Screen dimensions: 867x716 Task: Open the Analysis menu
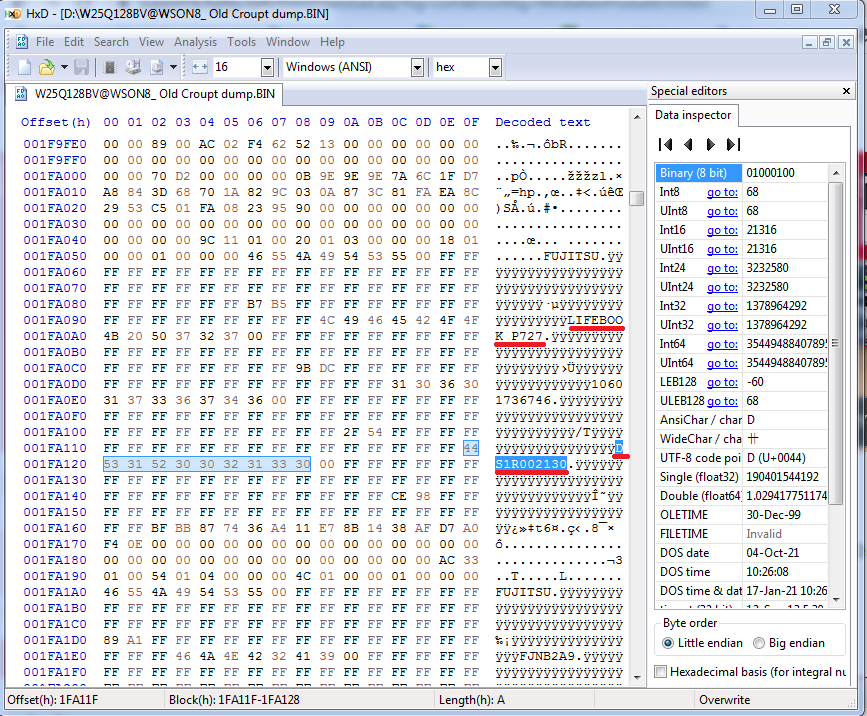[x=195, y=42]
